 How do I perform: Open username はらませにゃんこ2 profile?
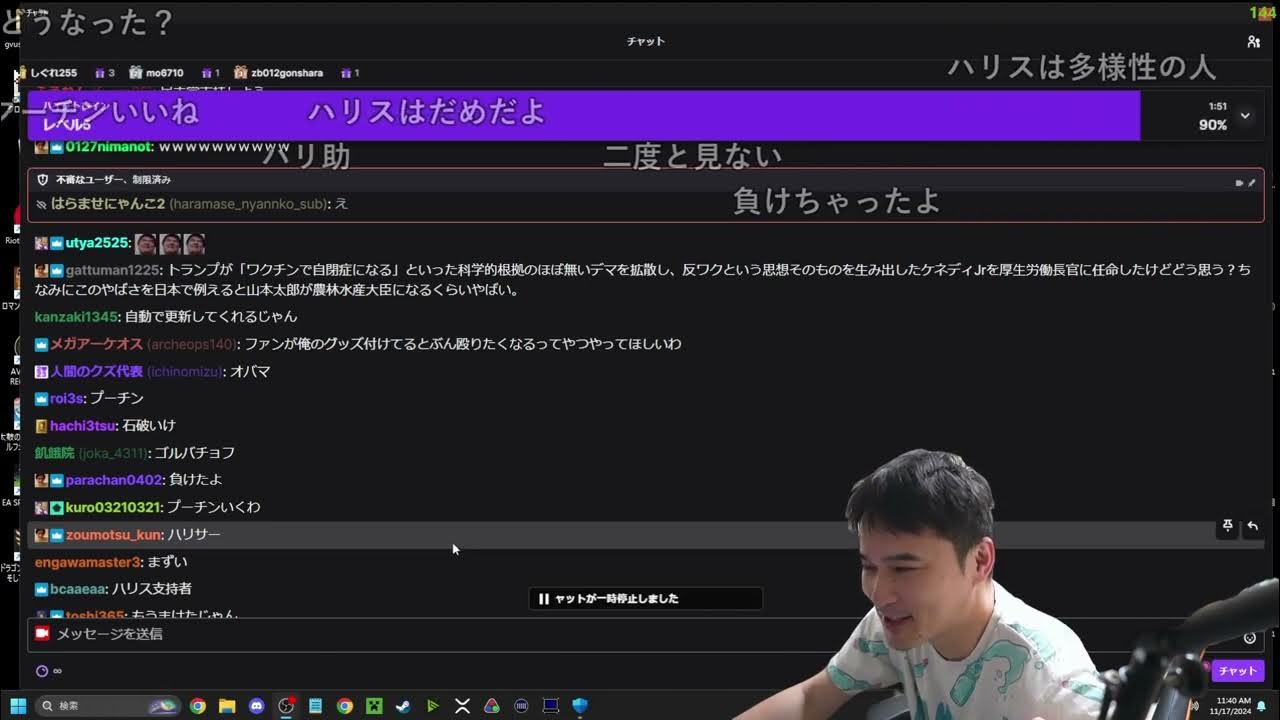(x=108, y=204)
